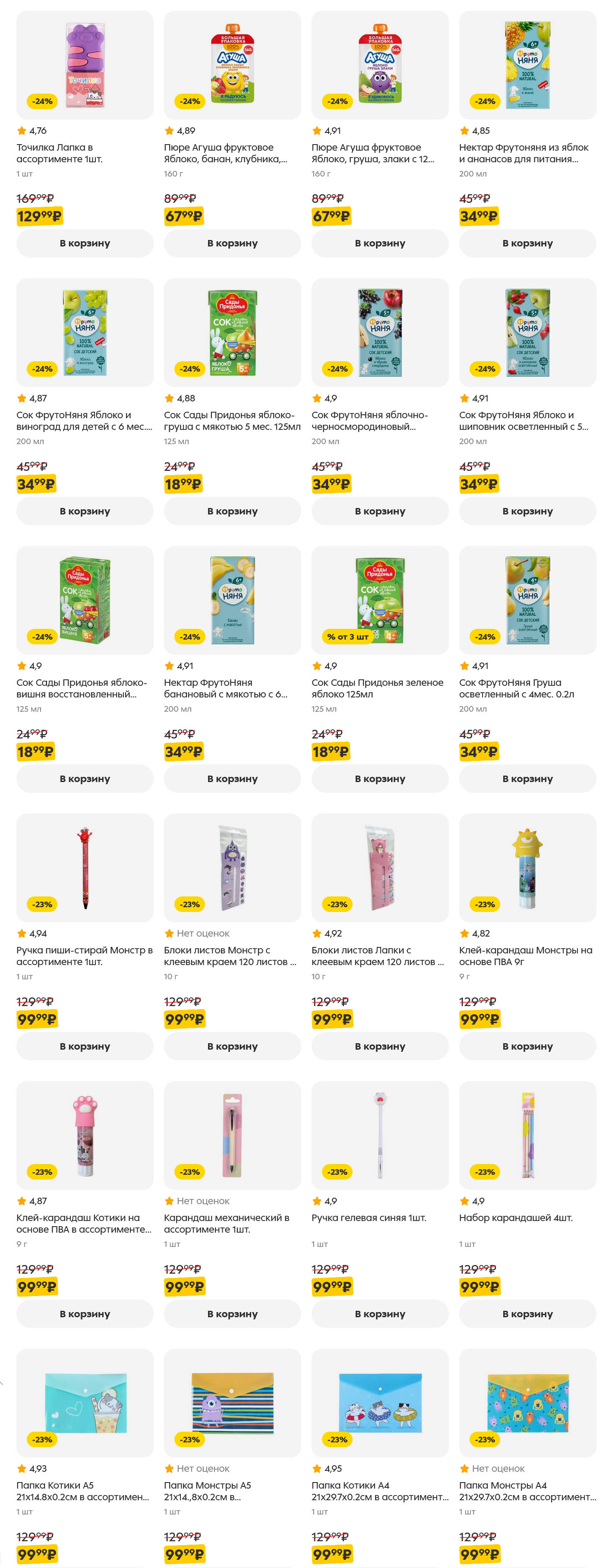Open Ручка пиши-стирай Монстр product image
The height and width of the screenshot is (1568, 615).
(85, 868)
